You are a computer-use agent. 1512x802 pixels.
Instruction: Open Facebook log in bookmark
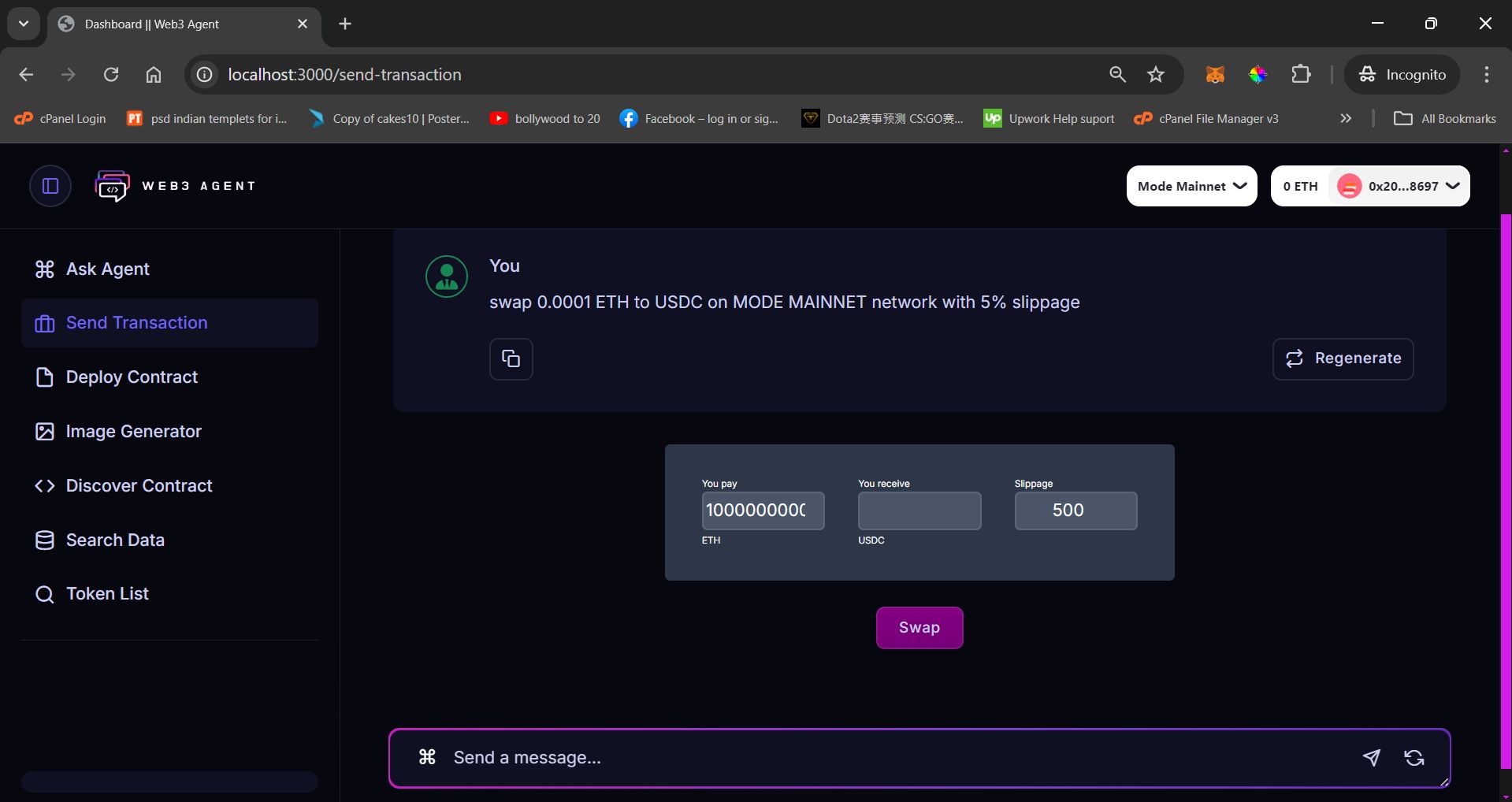pos(700,119)
